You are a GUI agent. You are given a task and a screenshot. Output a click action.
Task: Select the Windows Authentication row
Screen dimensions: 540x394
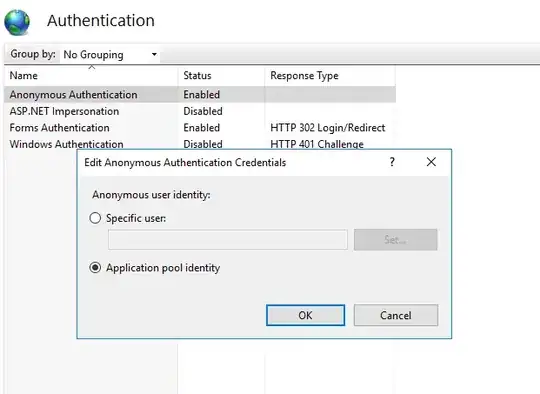pos(200,144)
